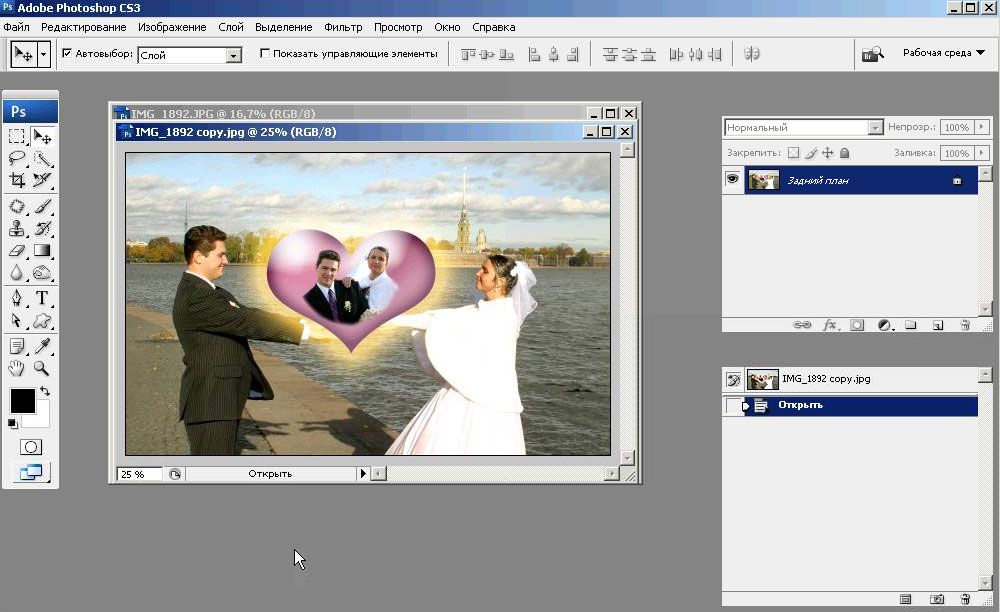Click the foreground black color swatch
The image size is (1000, 612).
[22, 401]
